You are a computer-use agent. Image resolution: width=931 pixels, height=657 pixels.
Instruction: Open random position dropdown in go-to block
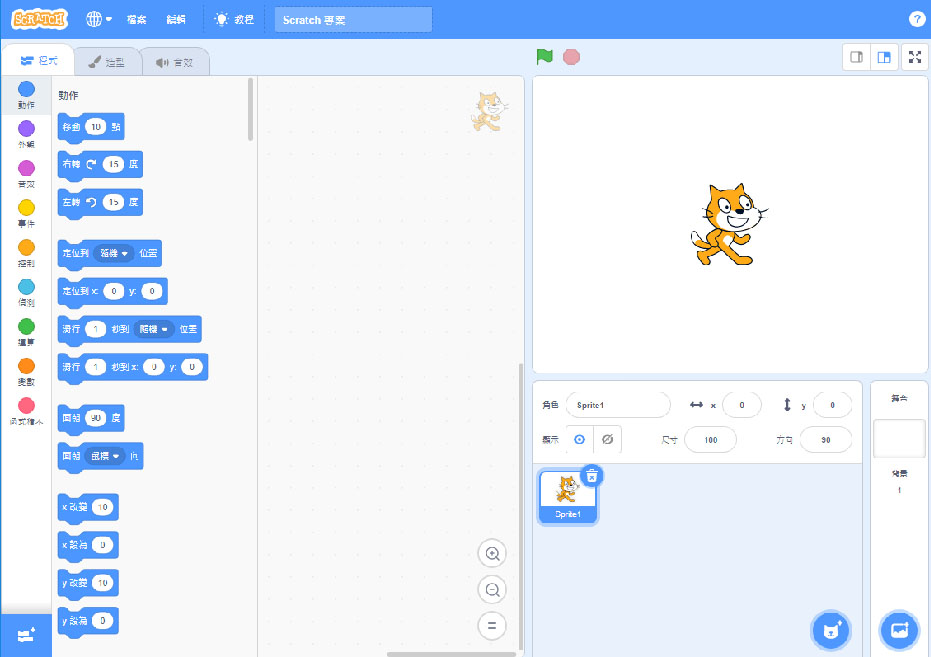click(113, 253)
